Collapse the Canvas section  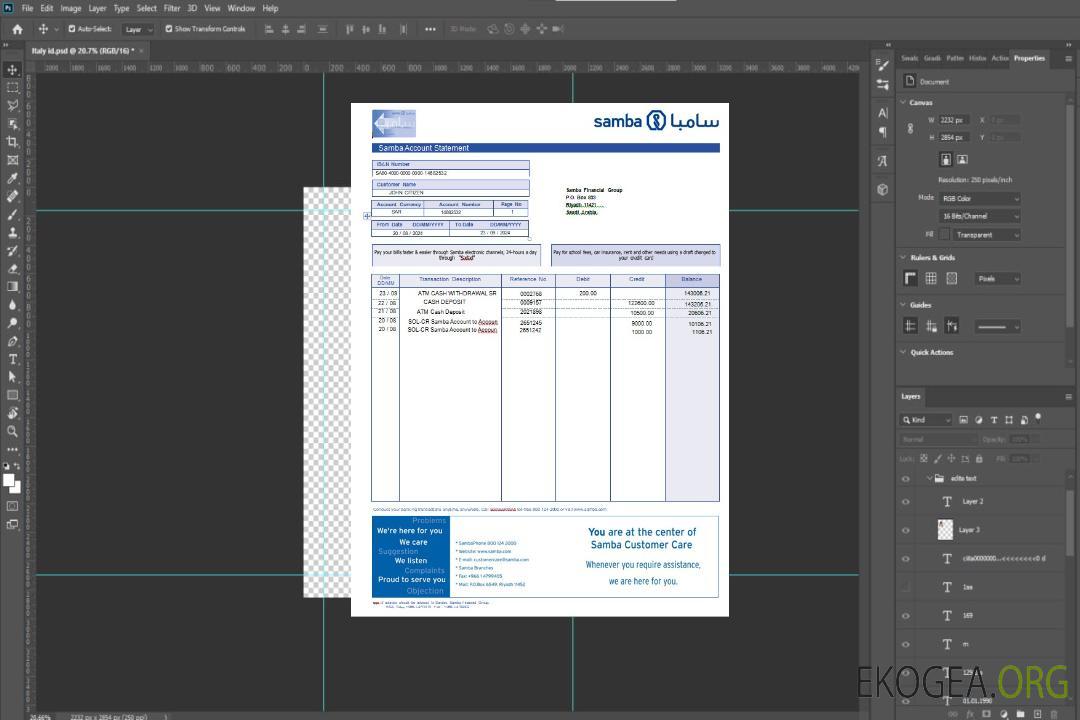(x=903, y=102)
